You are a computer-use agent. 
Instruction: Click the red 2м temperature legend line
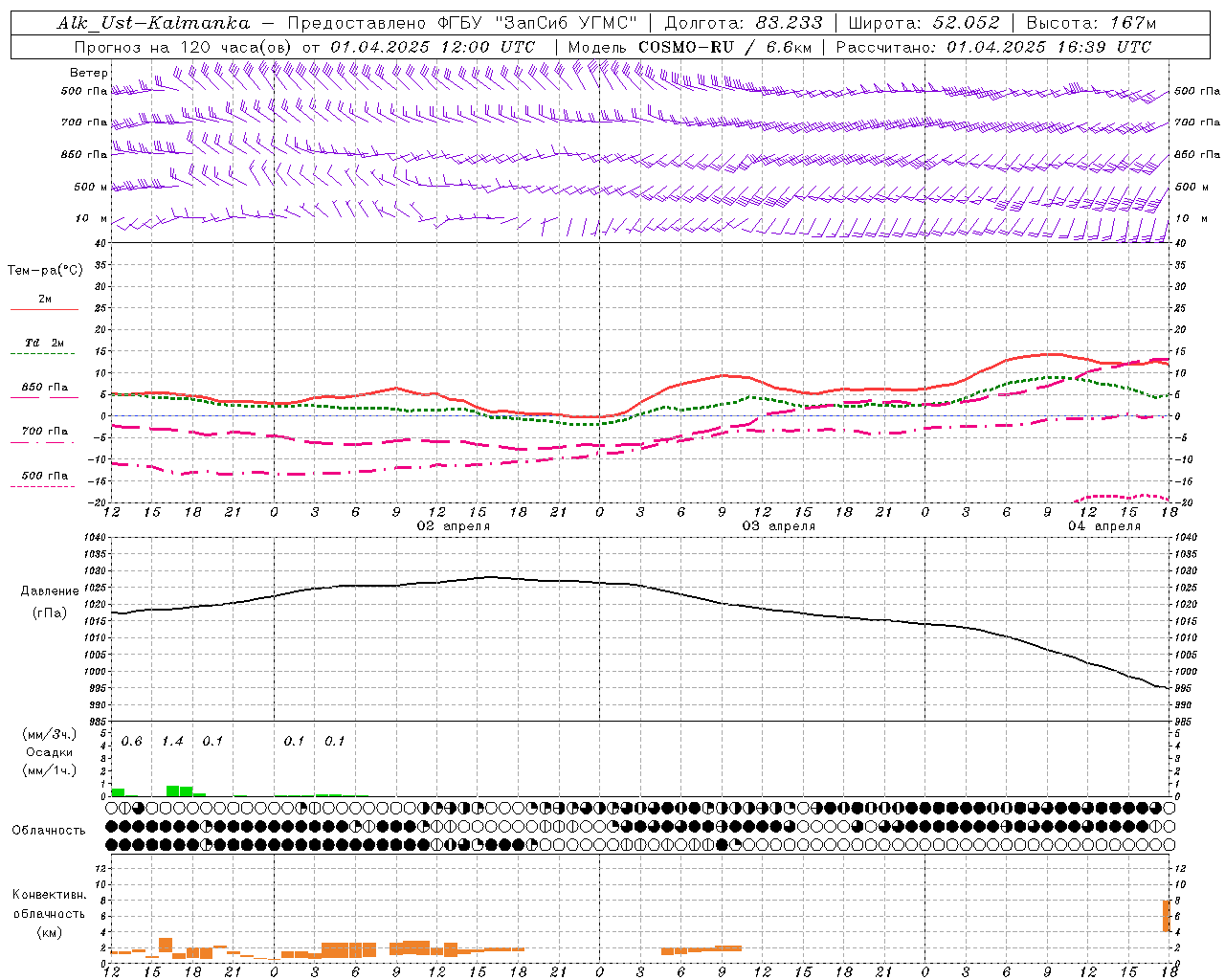45,309
